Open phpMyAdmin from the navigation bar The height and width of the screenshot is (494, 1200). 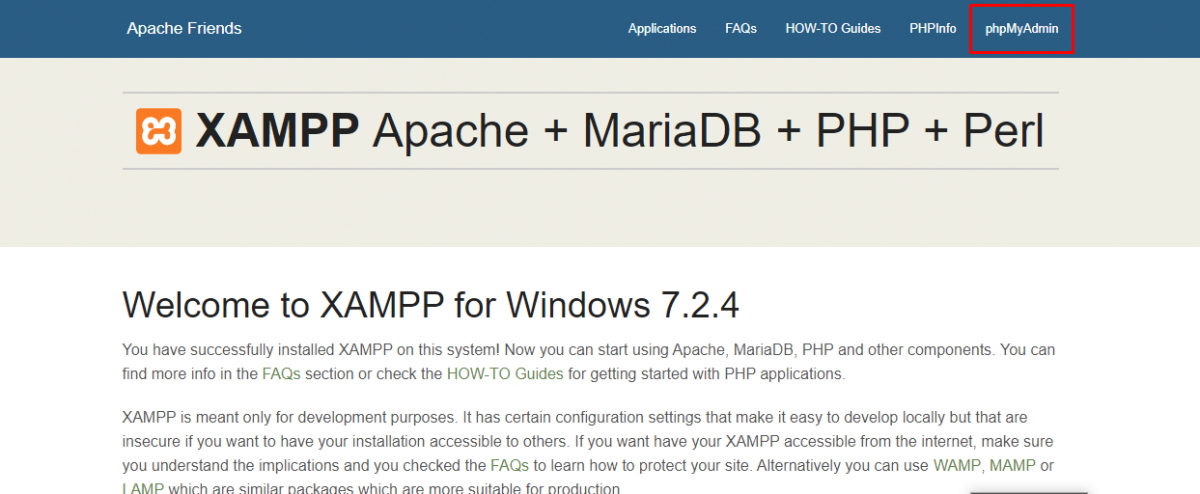point(1022,28)
